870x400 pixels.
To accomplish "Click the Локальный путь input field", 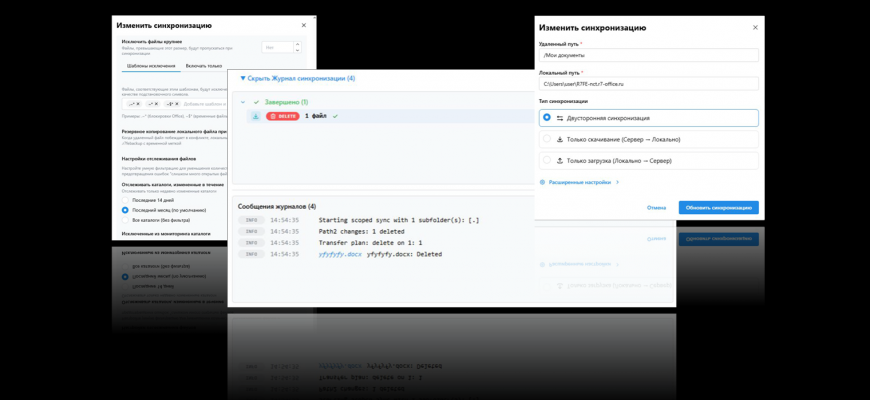I will pyautogui.click(x=649, y=84).
